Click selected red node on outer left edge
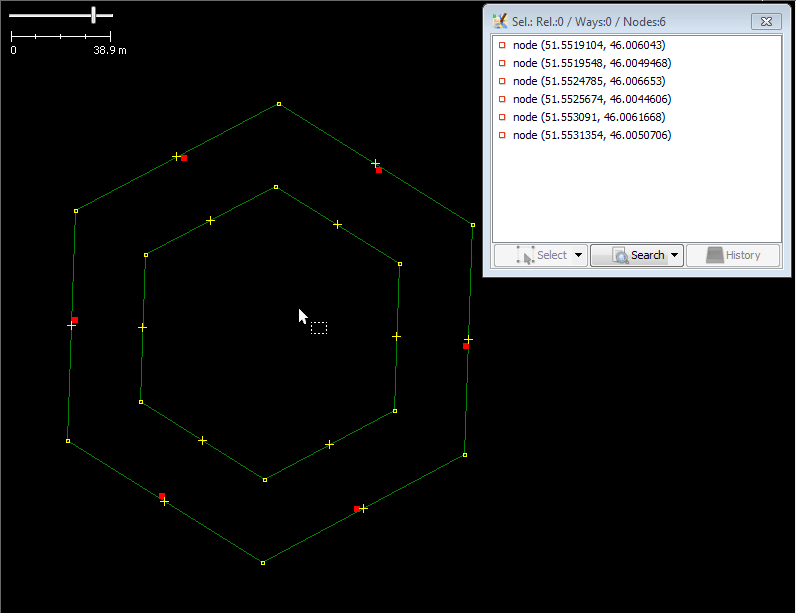Screen dimensions: 796x614 [75, 320]
